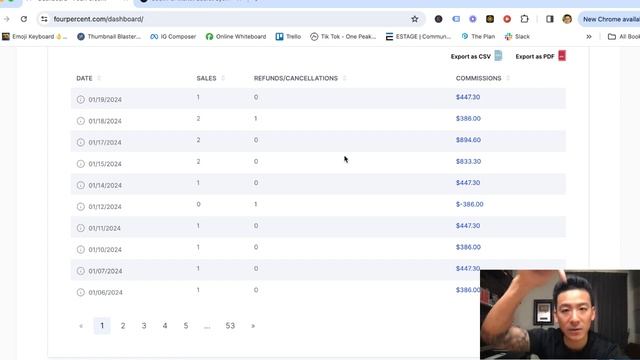Expand details icon for 01/14/2024 row
Viewport: 640px width, 360px height.
point(81,185)
